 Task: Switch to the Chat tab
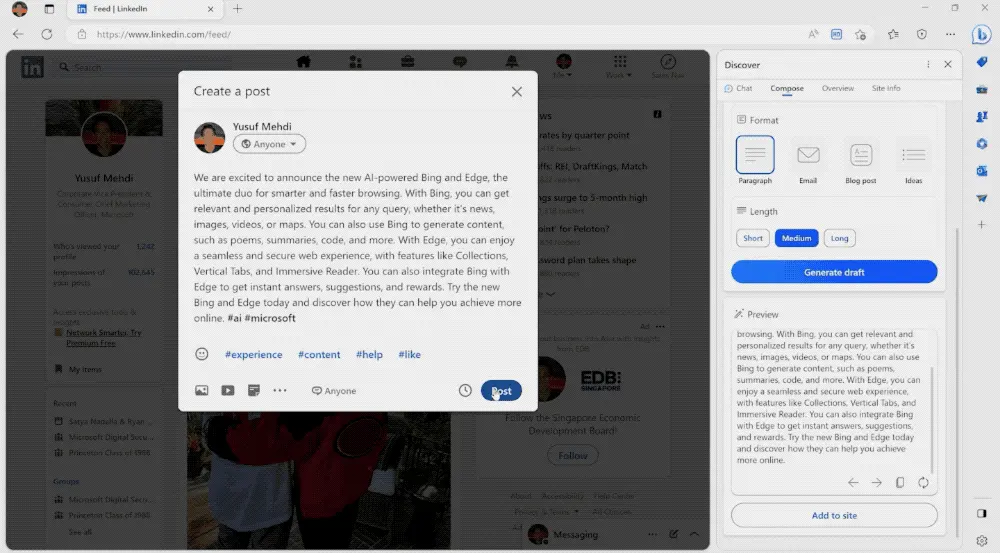pyautogui.click(x=739, y=88)
